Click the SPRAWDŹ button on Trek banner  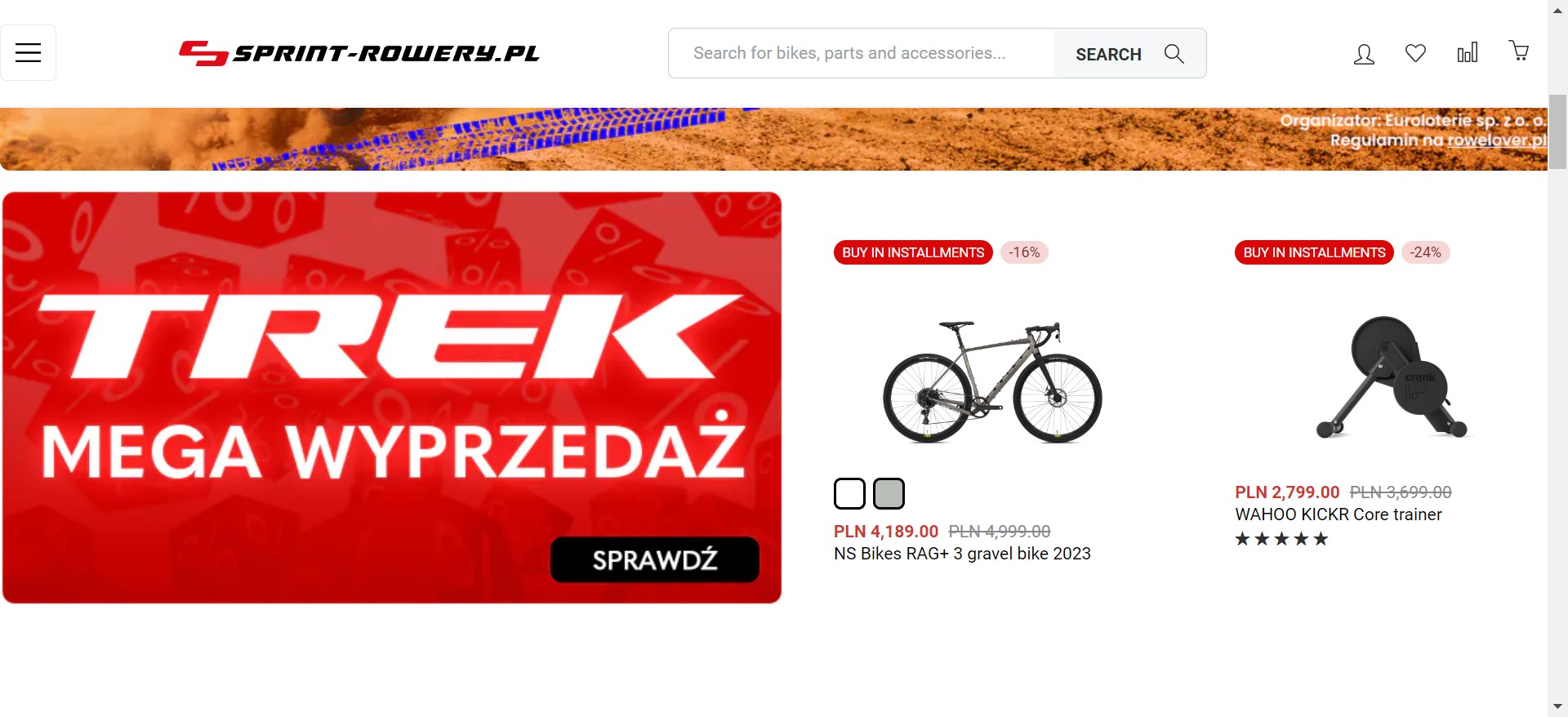click(x=655, y=559)
